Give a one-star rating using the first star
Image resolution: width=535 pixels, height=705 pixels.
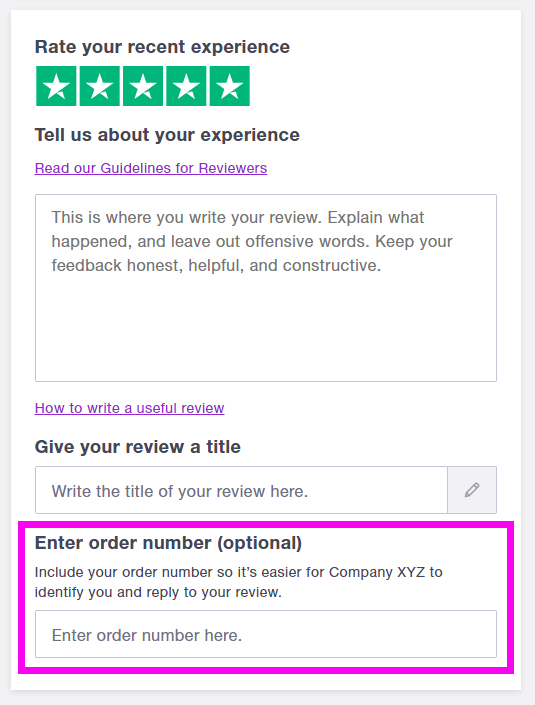click(56, 86)
